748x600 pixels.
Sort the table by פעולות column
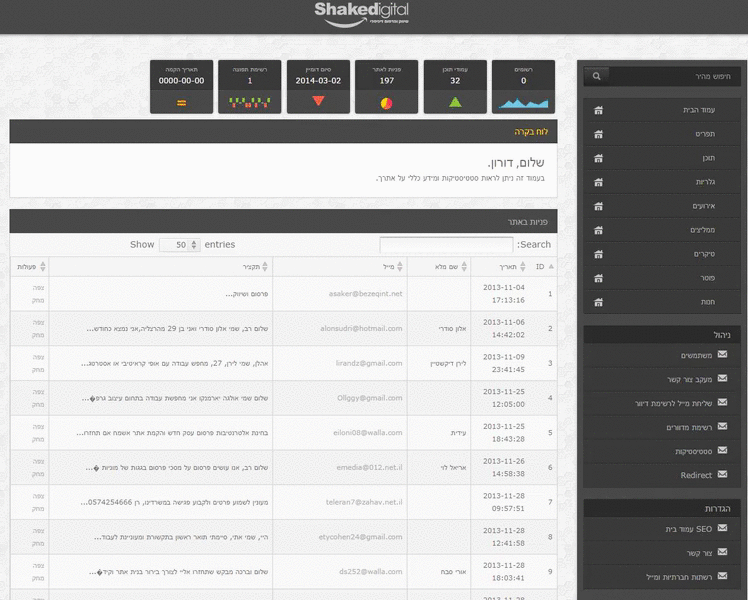pyautogui.click(x=31, y=267)
